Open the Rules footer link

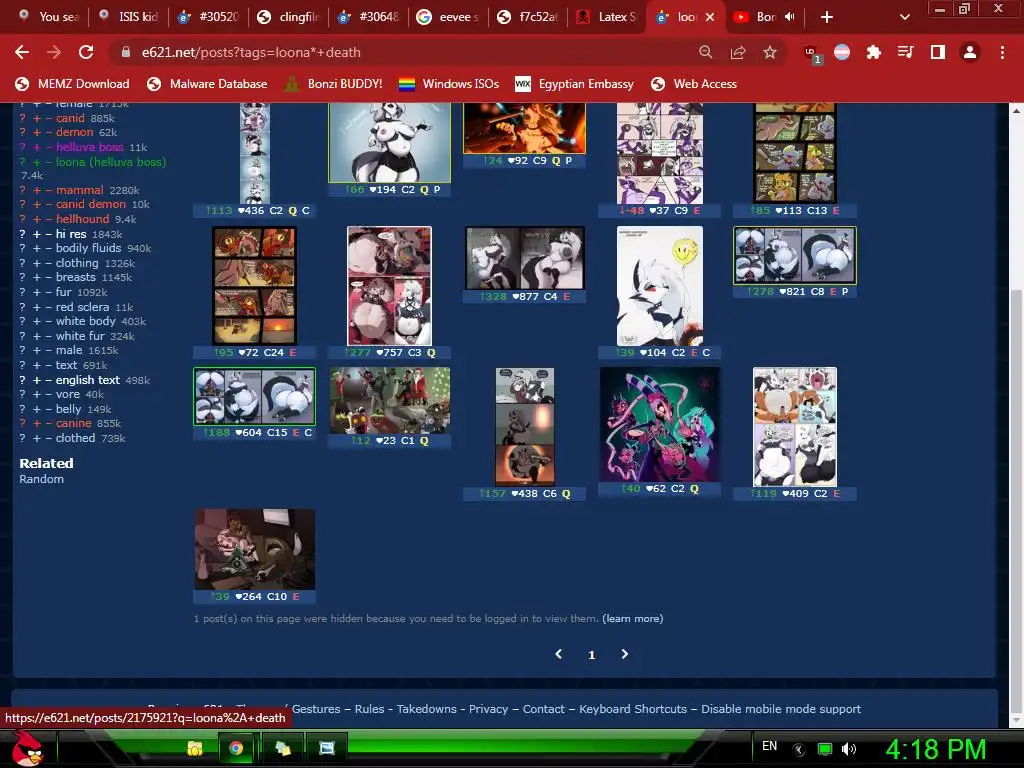[x=369, y=709]
